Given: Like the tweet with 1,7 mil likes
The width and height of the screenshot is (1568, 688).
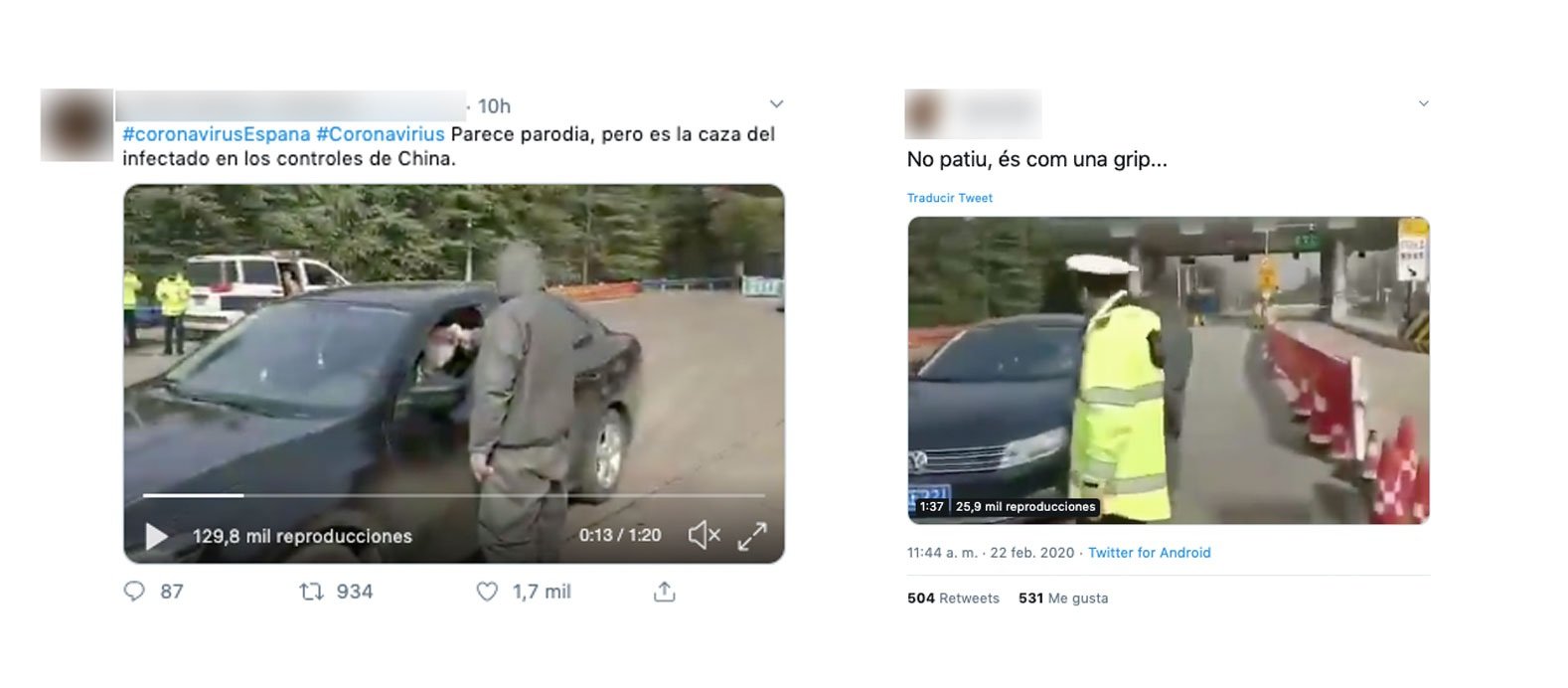Looking at the screenshot, I should pyautogui.click(x=487, y=592).
